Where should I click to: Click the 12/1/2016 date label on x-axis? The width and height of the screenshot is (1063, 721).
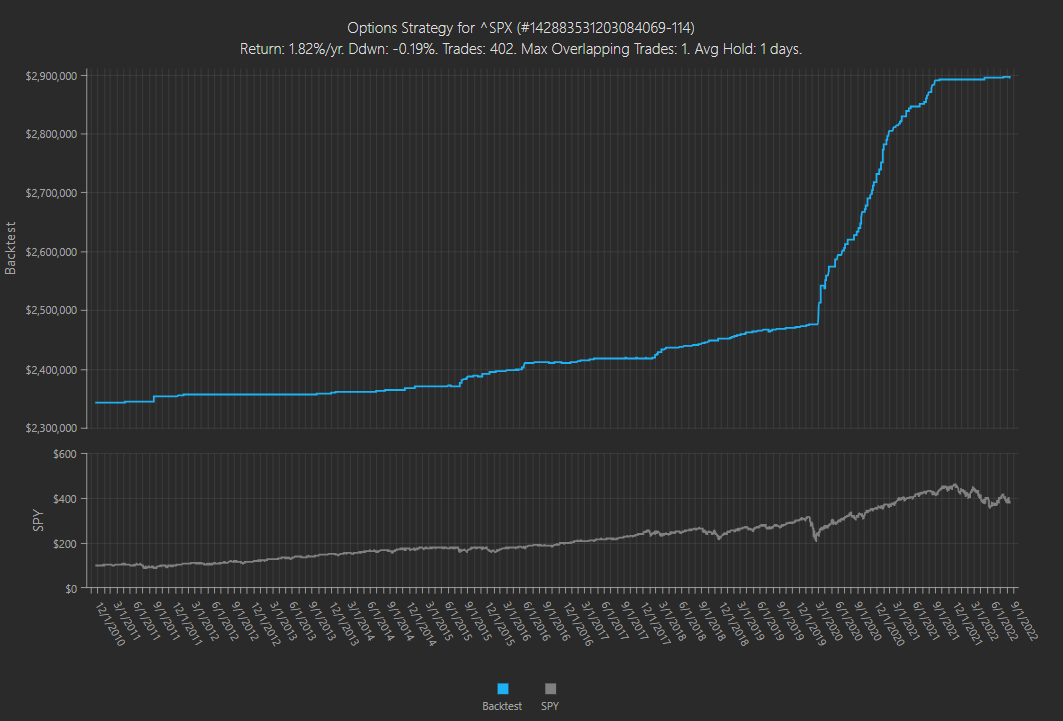pyautogui.click(x=578, y=623)
